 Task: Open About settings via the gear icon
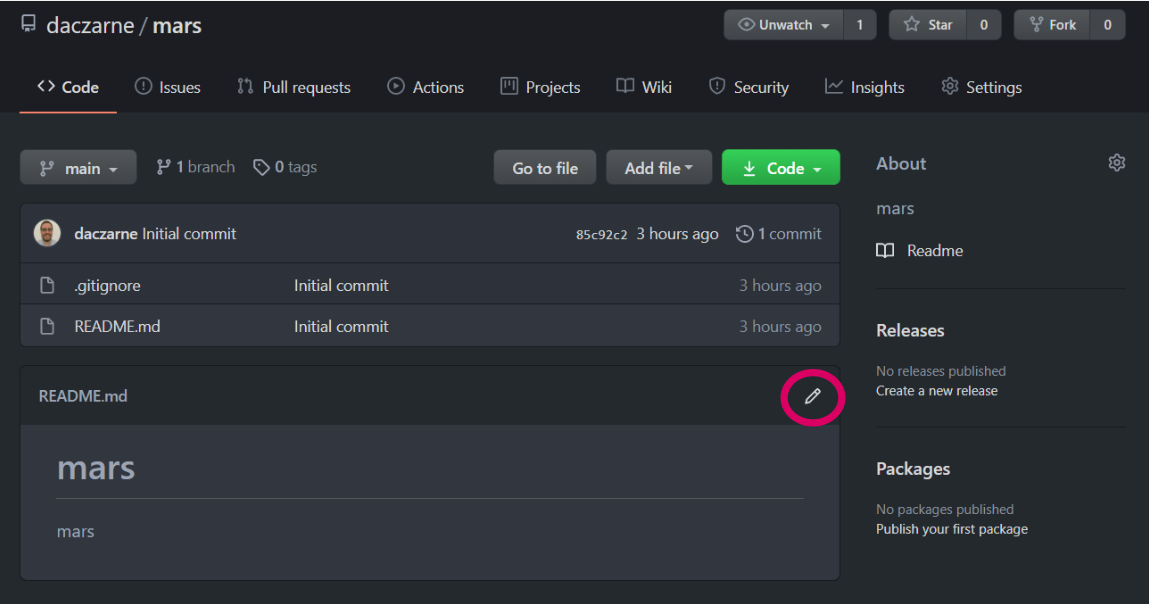click(1116, 163)
